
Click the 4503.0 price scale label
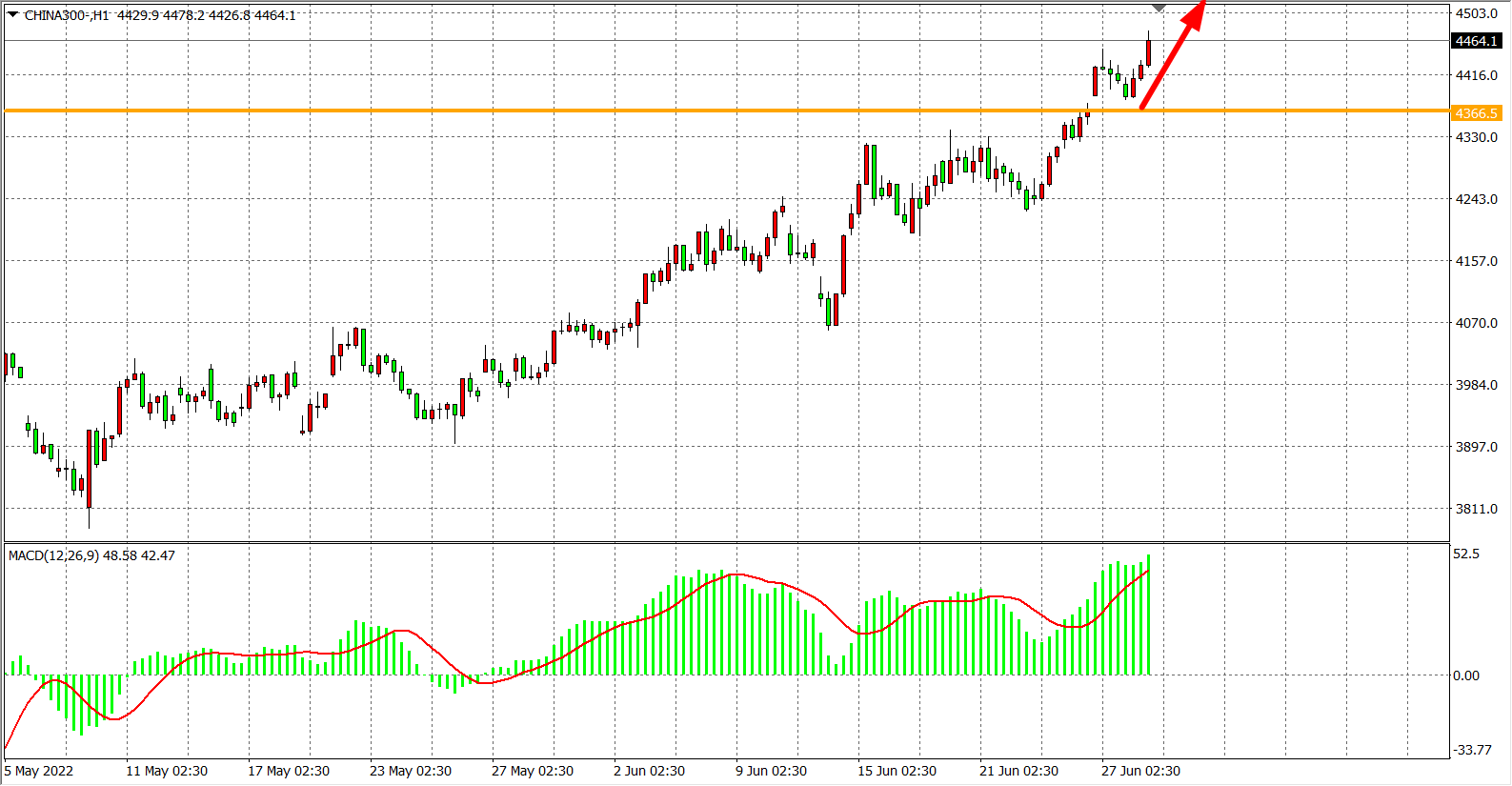[1476, 13]
